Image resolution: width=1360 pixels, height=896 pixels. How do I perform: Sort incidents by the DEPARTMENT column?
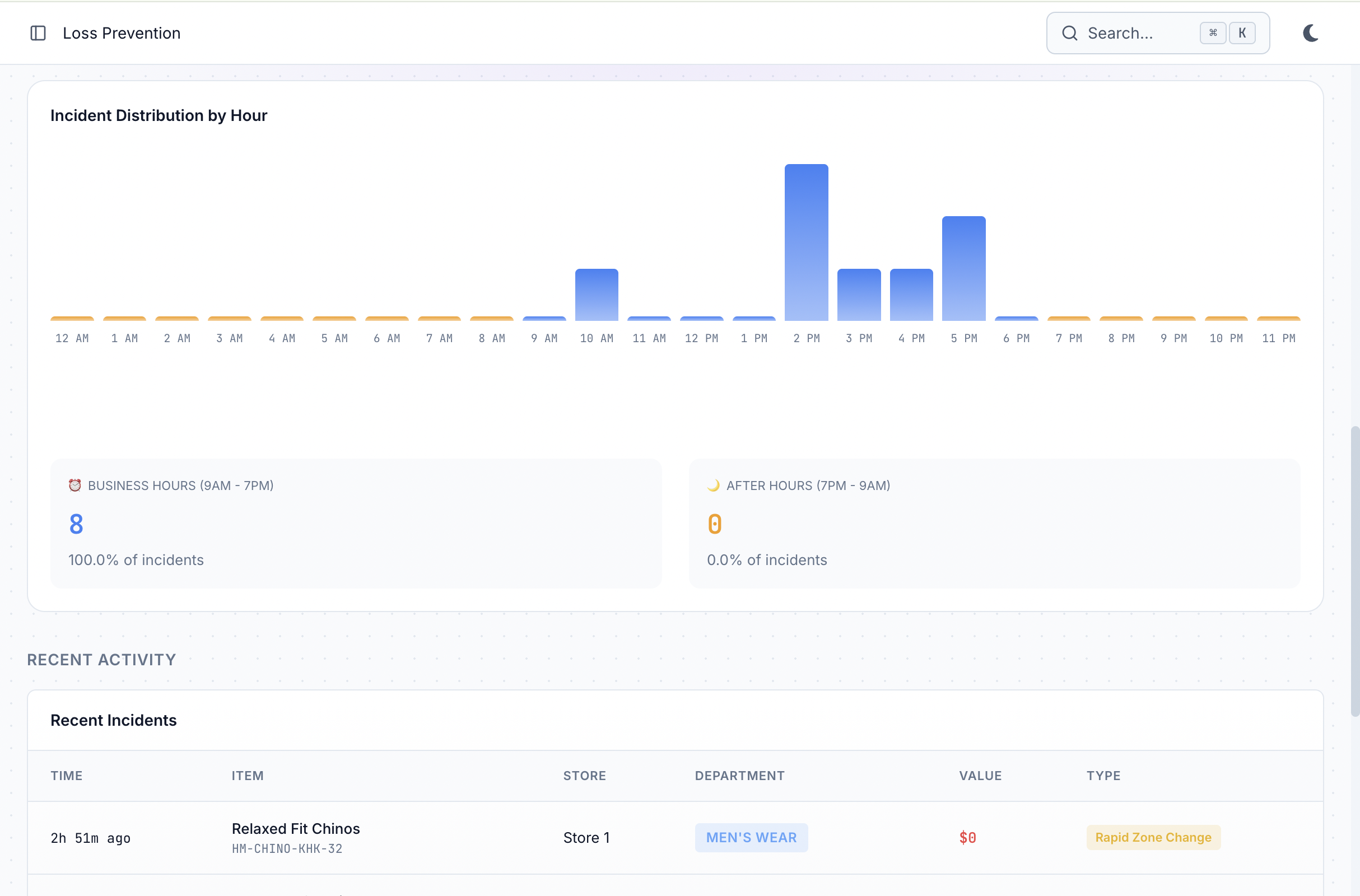click(739, 776)
